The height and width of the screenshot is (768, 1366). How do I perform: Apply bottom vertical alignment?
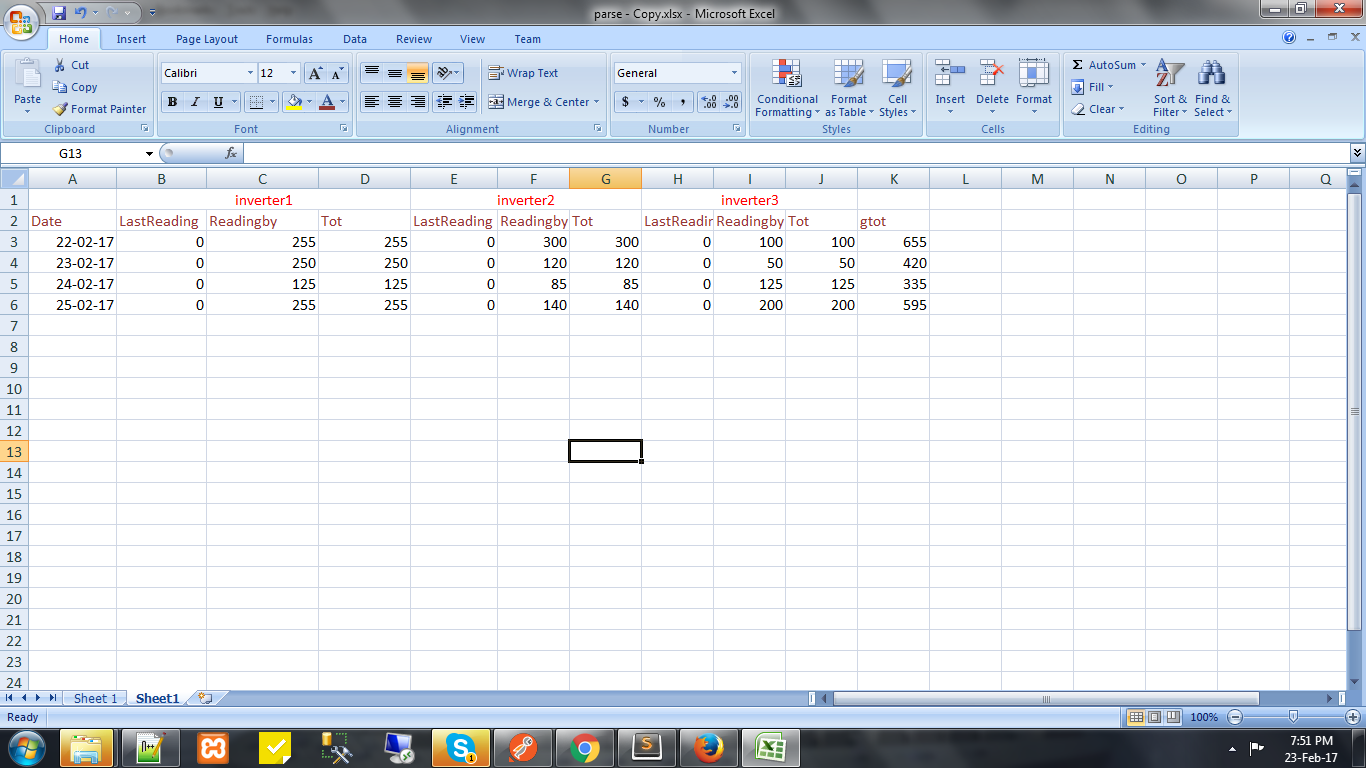click(x=418, y=73)
